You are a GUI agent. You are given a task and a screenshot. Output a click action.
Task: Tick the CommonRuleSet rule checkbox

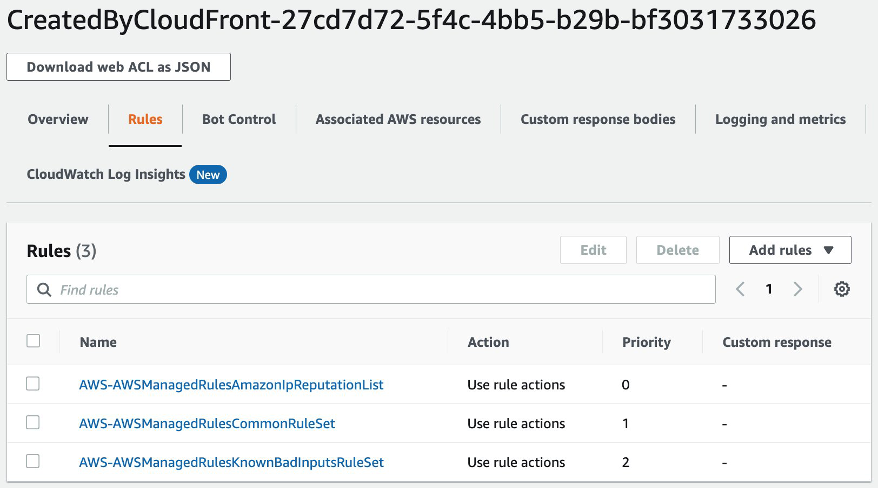click(33, 422)
